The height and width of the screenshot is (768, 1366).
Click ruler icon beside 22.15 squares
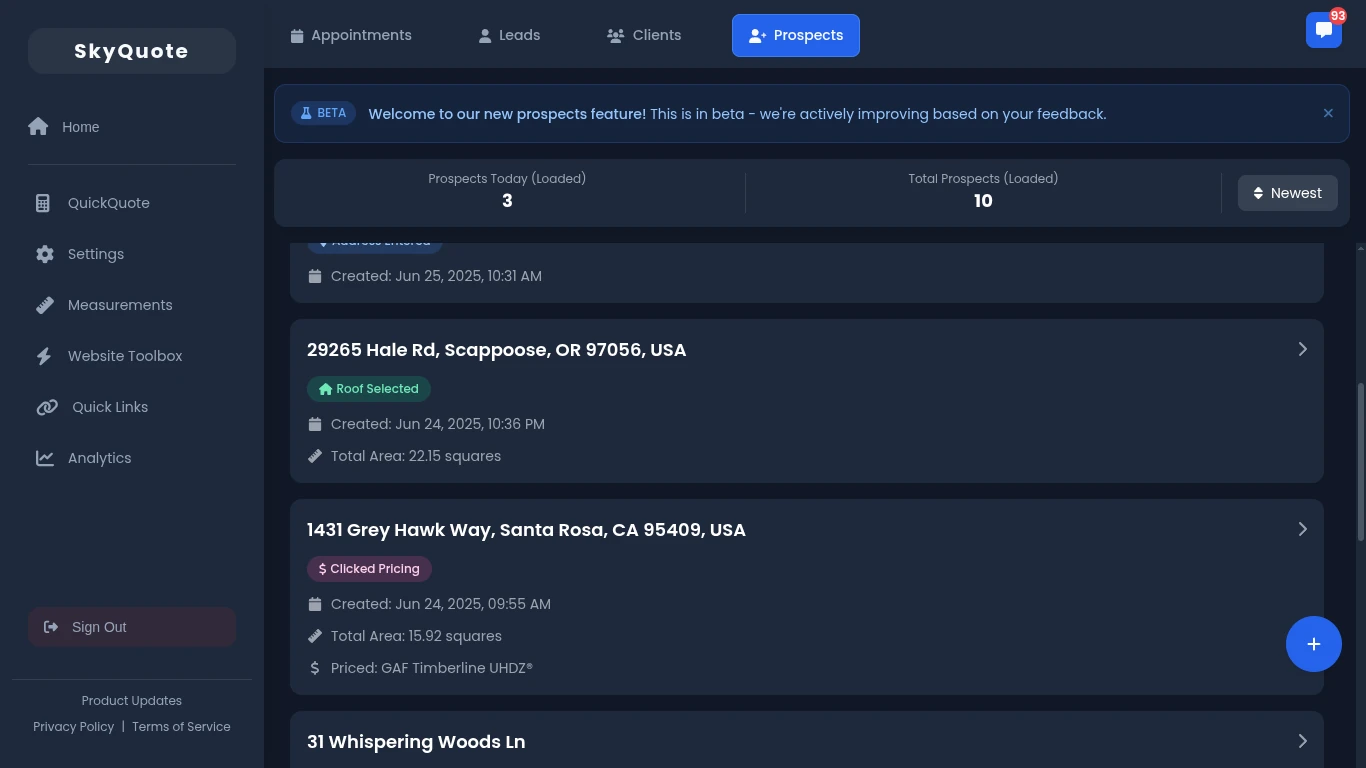click(x=315, y=456)
